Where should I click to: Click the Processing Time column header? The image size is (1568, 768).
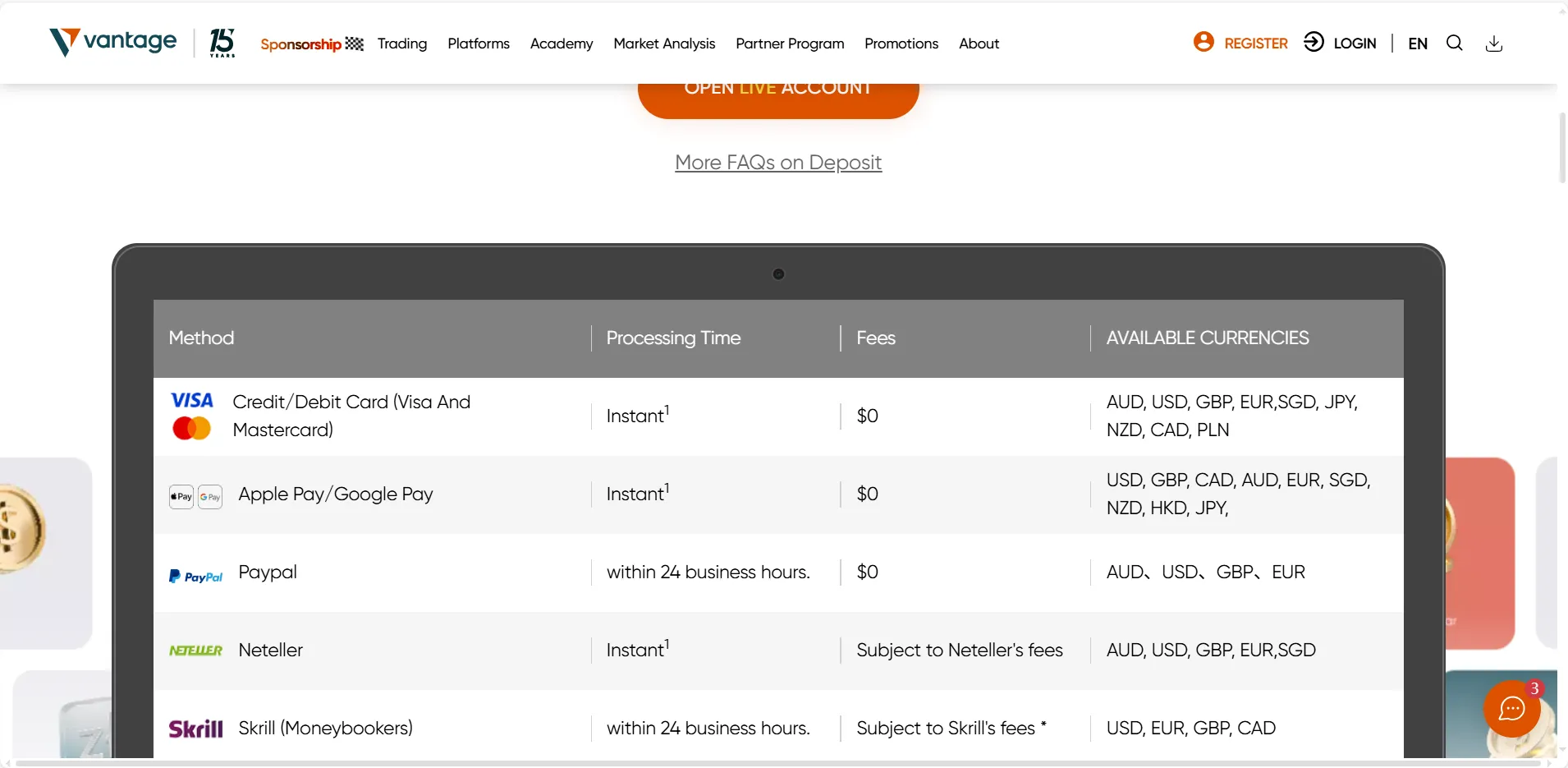673,338
